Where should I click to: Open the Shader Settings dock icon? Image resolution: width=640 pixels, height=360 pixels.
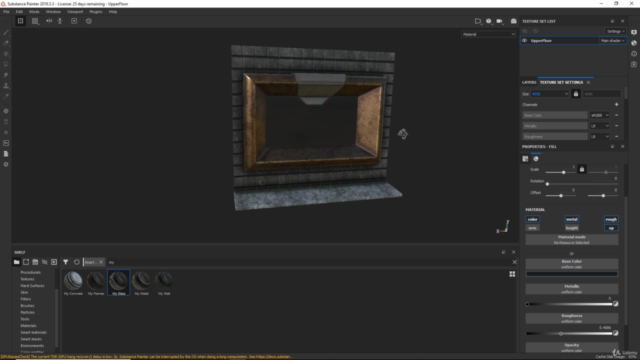coord(634,43)
